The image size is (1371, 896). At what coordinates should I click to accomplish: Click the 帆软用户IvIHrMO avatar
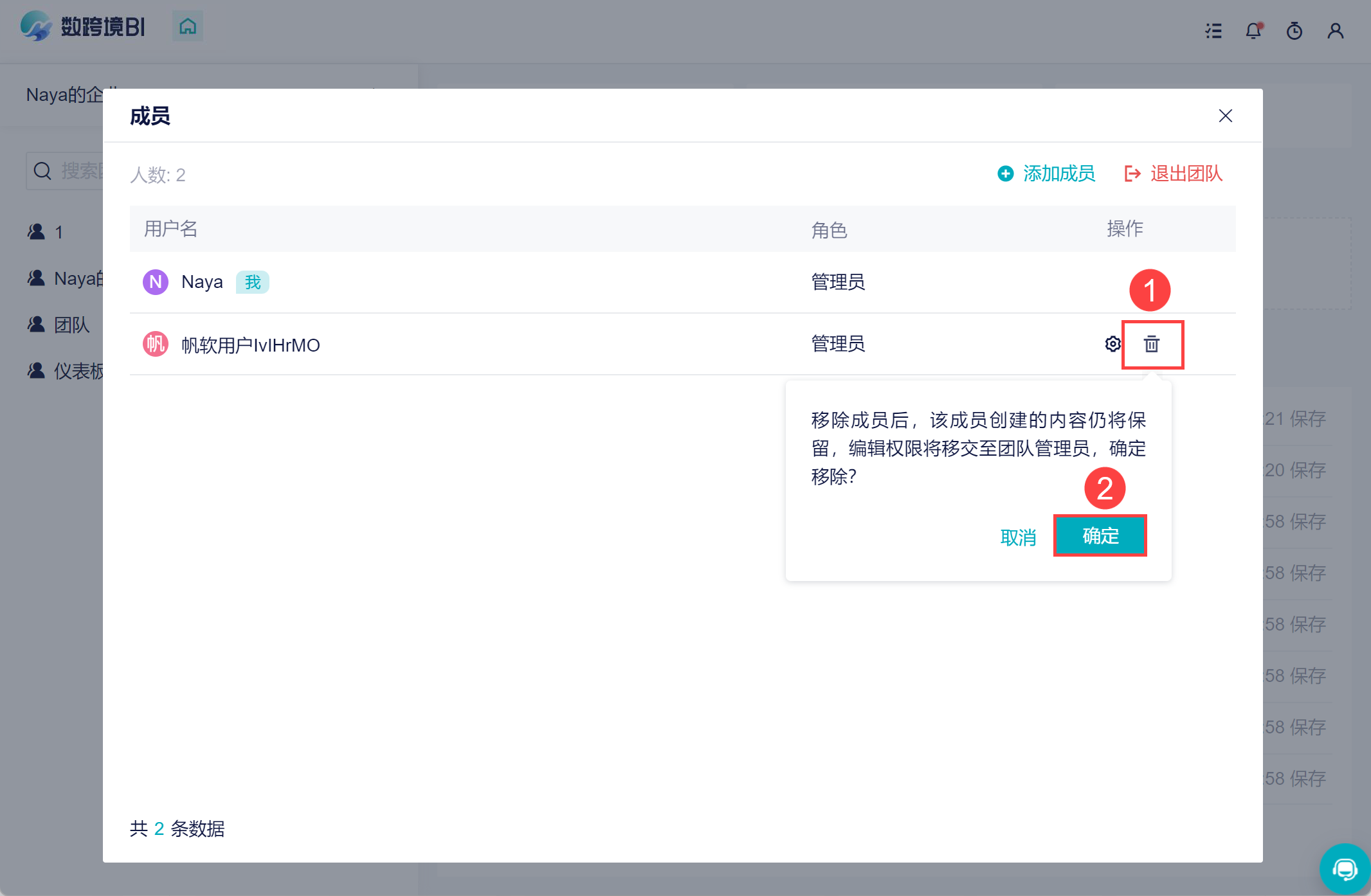point(155,345)
